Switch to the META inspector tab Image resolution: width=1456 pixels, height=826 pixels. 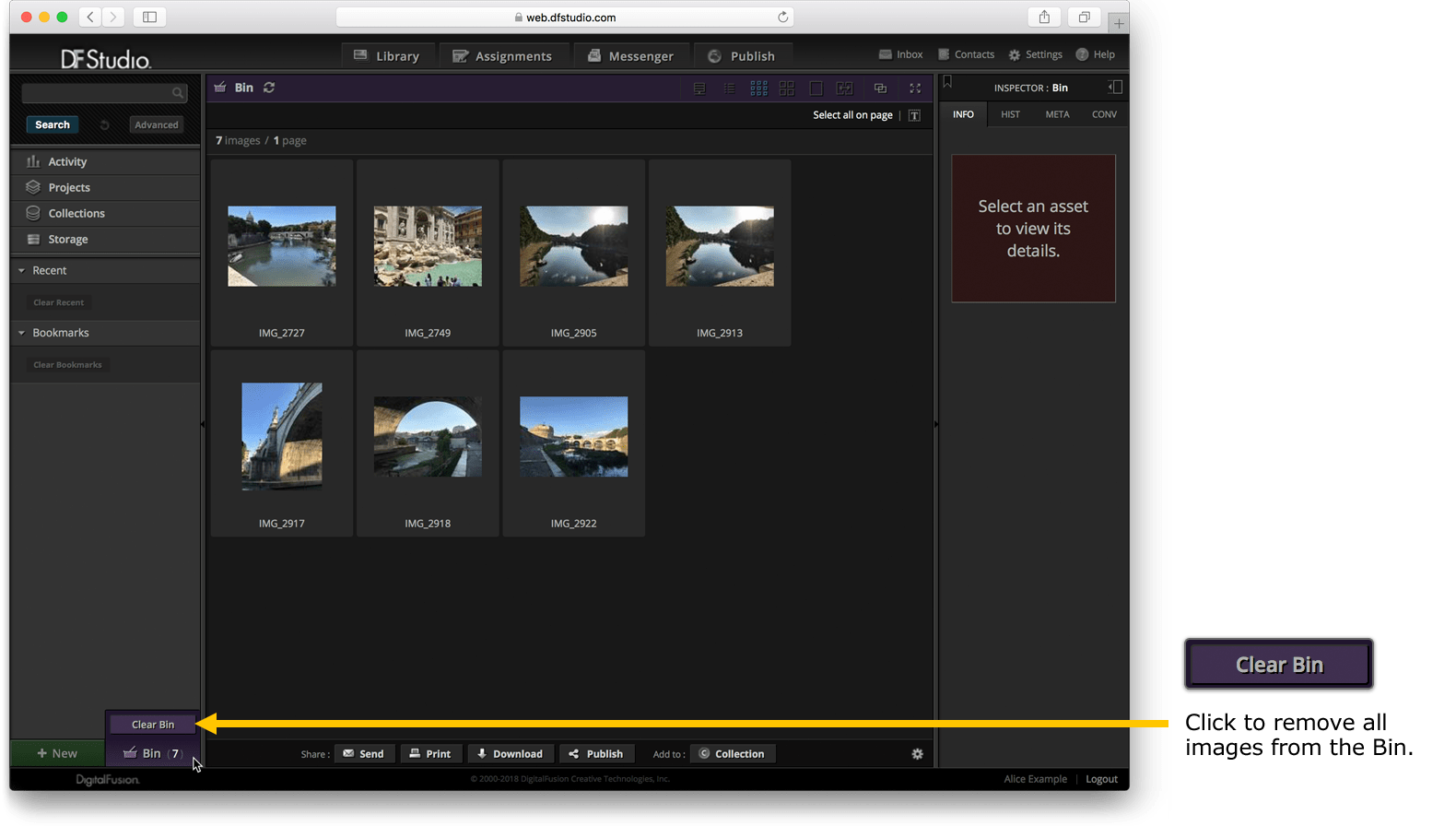click(x=1057, y=114)
